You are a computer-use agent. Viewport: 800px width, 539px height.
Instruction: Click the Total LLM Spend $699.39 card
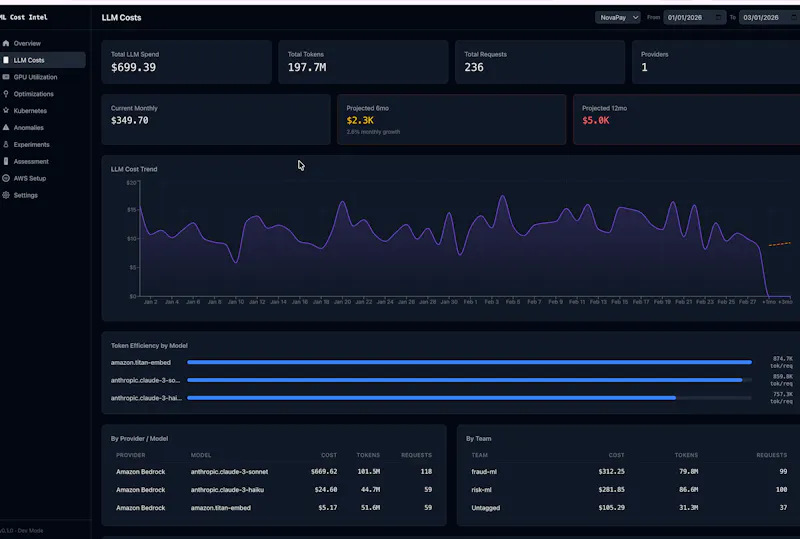(187, 62)
